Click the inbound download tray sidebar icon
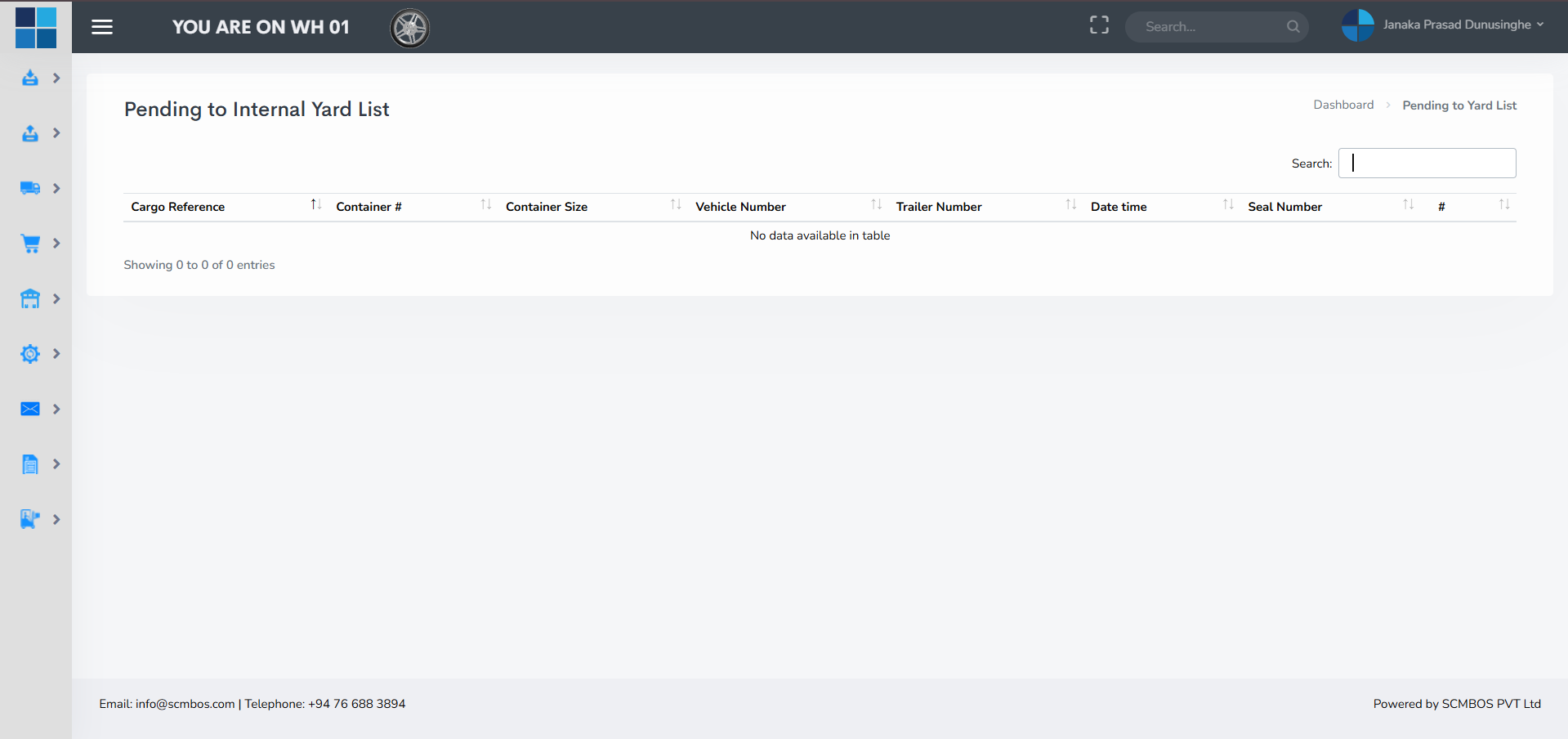This screenshot has width=1568, height=739. (x=30, y=78)
